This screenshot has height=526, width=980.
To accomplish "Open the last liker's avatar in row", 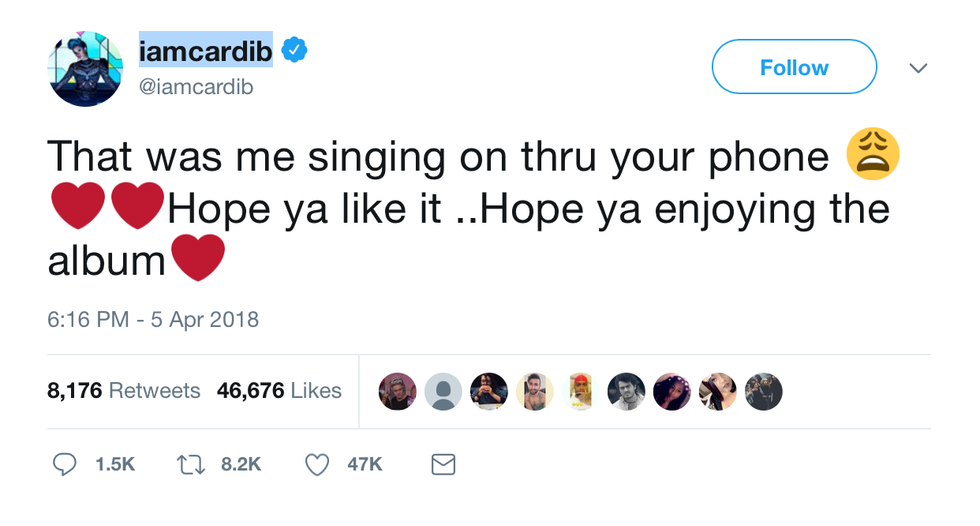I will tap(763, 392).
